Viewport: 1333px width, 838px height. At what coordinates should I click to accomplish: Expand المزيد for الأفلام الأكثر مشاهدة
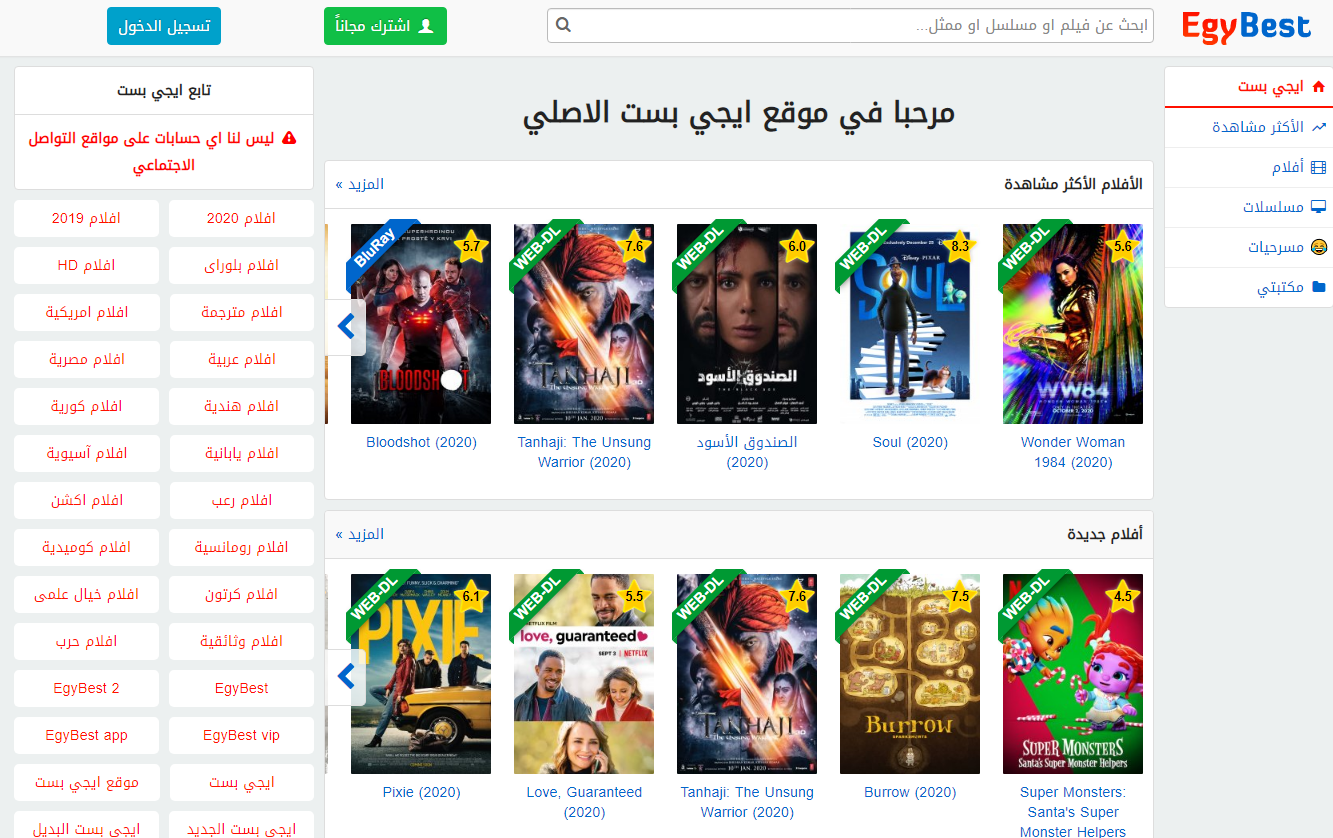click(x=360, y=184)
